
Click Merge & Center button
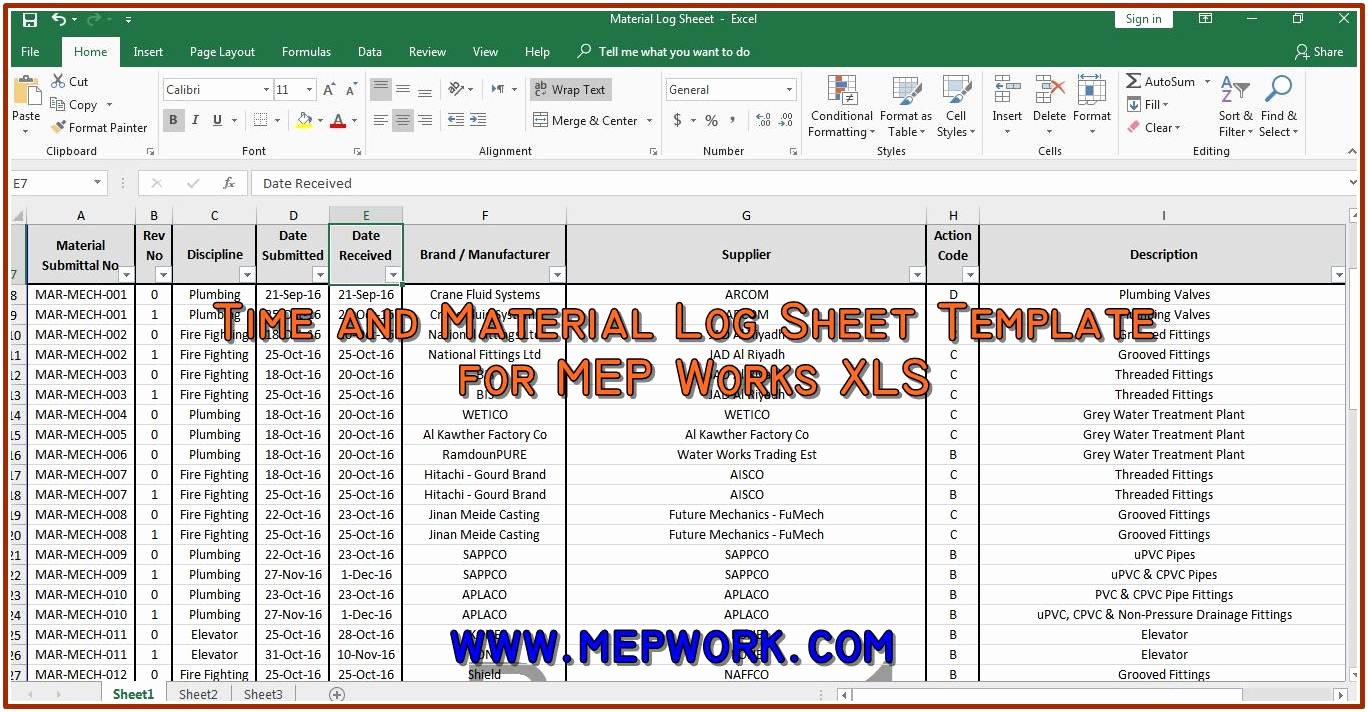click(585, 121)
